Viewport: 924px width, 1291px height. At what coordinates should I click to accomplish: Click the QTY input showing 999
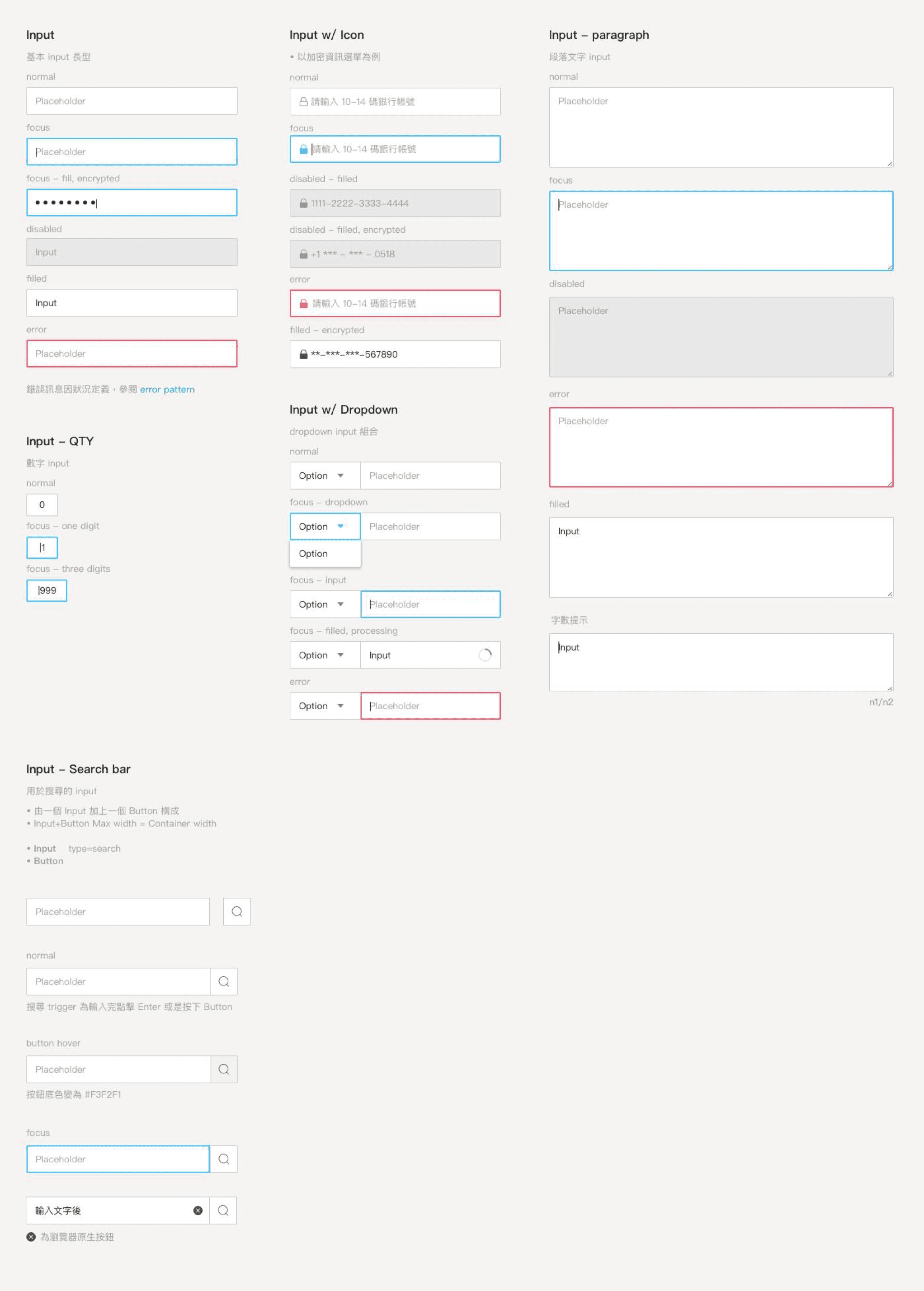click(x=47, y=591)
